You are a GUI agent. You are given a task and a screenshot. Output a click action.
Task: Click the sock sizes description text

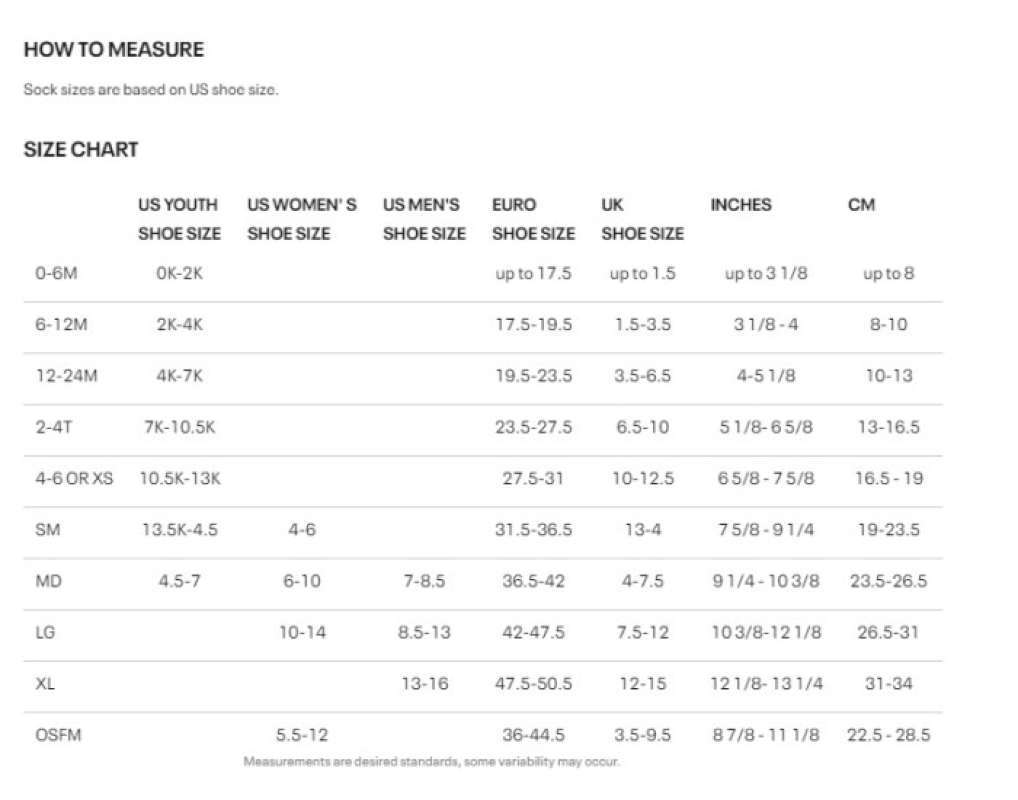click(151, 90)
